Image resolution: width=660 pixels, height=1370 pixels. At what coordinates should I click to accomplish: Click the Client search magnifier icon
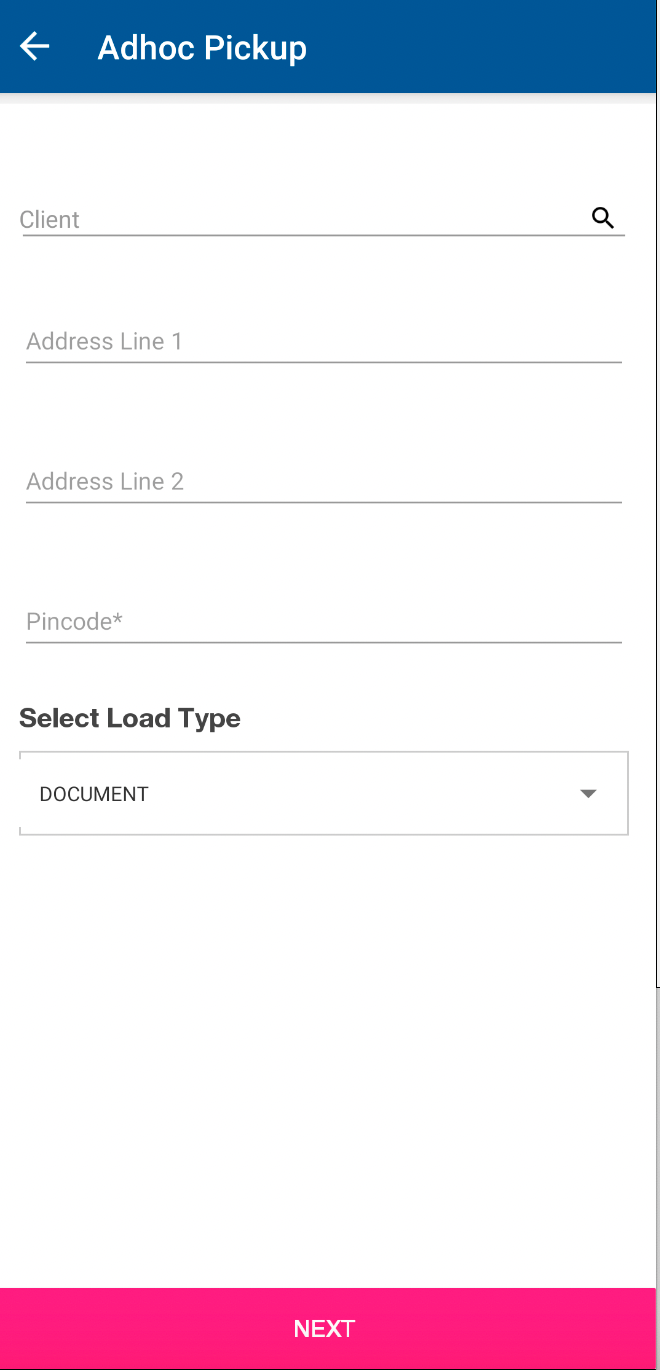tap(603, 218)
